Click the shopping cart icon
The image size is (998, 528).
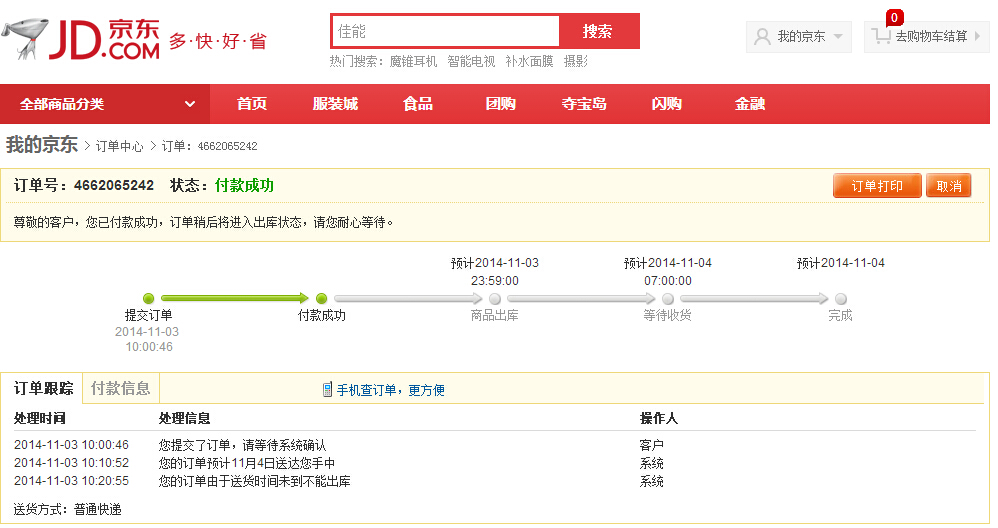(x=881, y=36)
